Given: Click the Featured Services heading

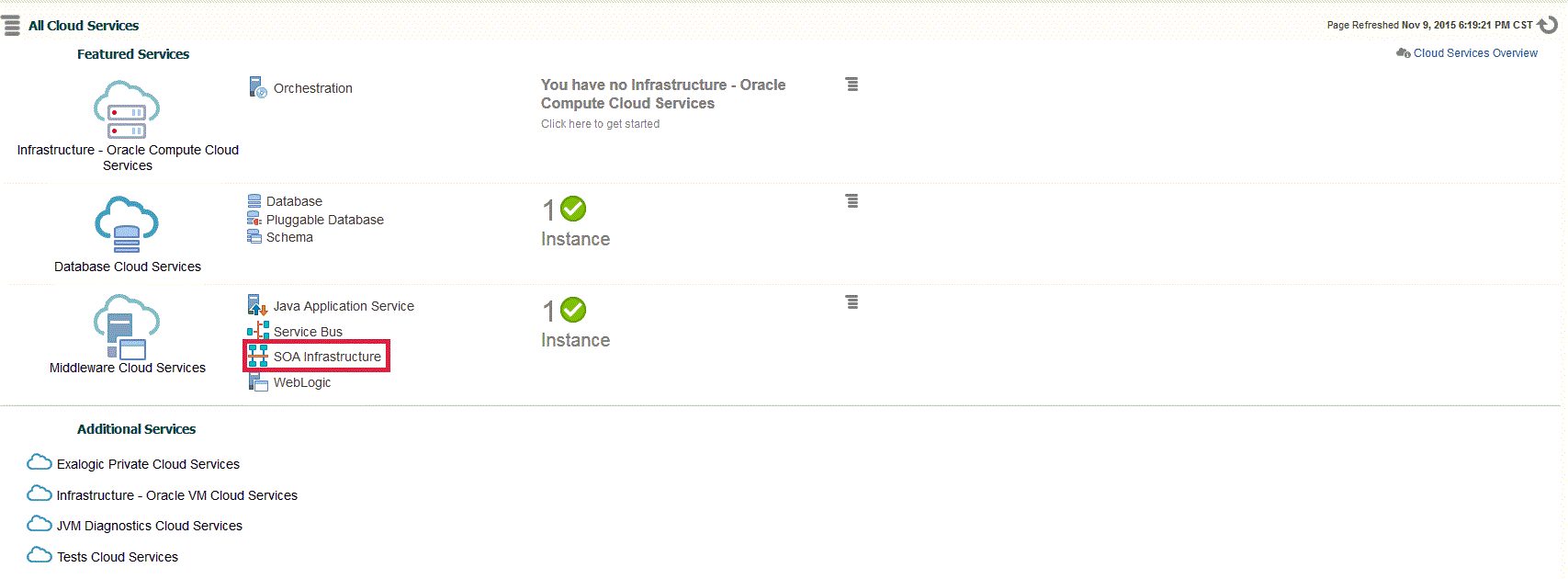Looking at the screenshot, I should pyautogui.click(x=133, y=54).
